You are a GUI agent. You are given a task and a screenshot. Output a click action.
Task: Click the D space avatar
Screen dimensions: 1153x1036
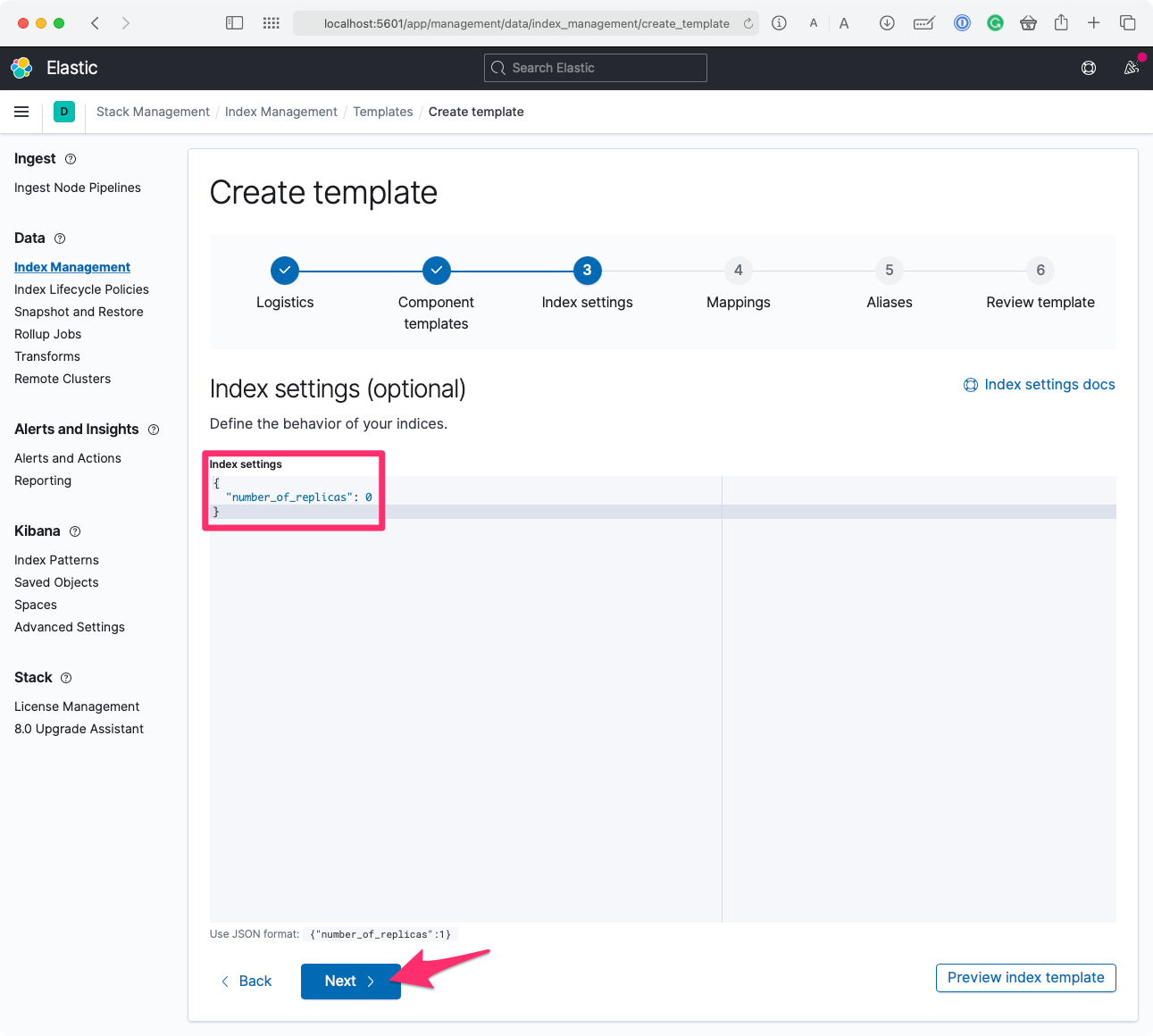pyautogui.click(x=64, y=112)
